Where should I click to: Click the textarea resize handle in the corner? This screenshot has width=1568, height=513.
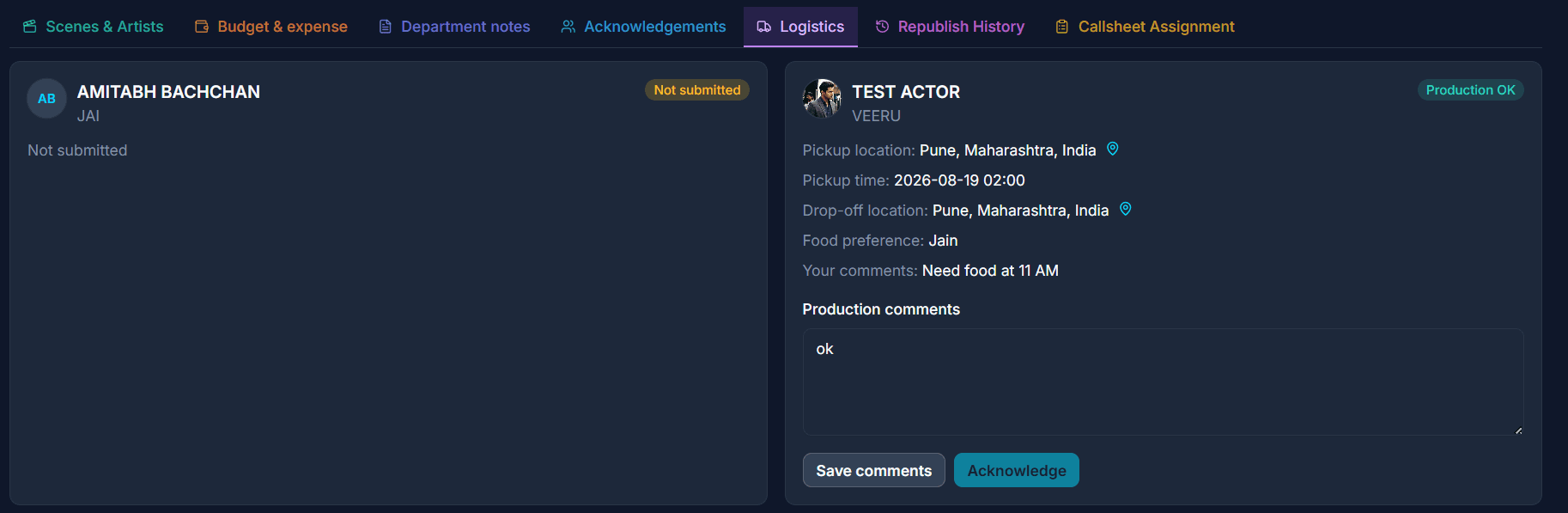pos(1518,430)
